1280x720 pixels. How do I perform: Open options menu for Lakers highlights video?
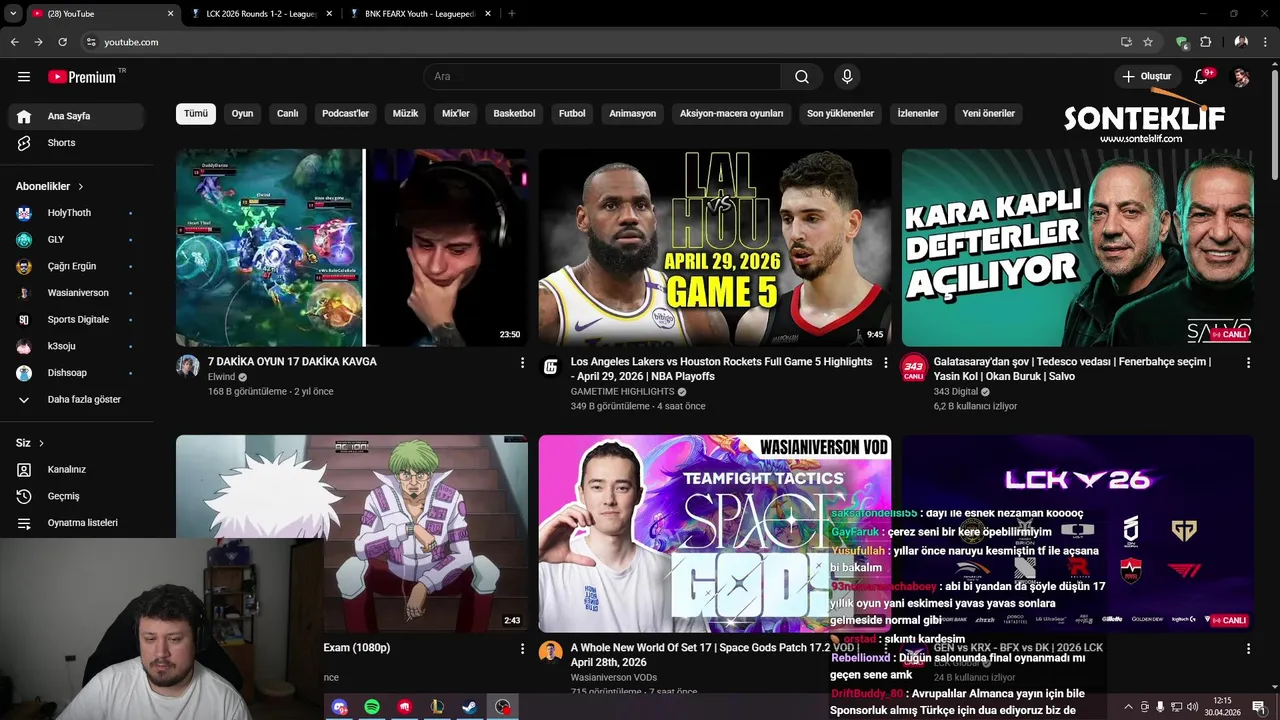point(885,363)
